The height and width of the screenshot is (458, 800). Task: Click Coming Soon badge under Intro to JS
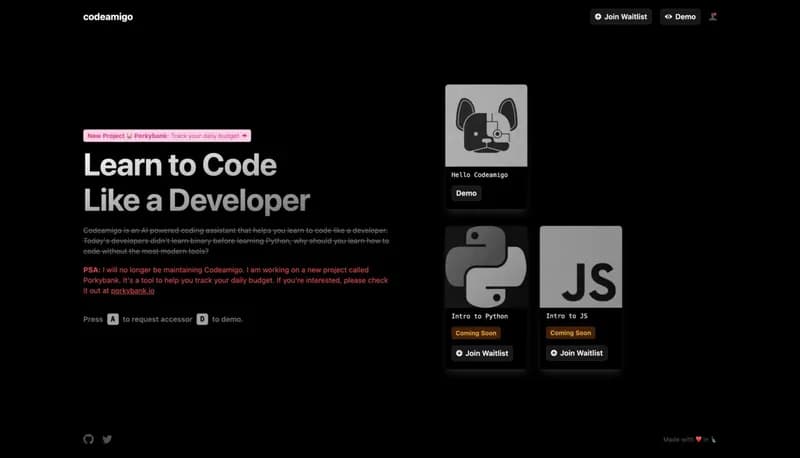[570, 333]
